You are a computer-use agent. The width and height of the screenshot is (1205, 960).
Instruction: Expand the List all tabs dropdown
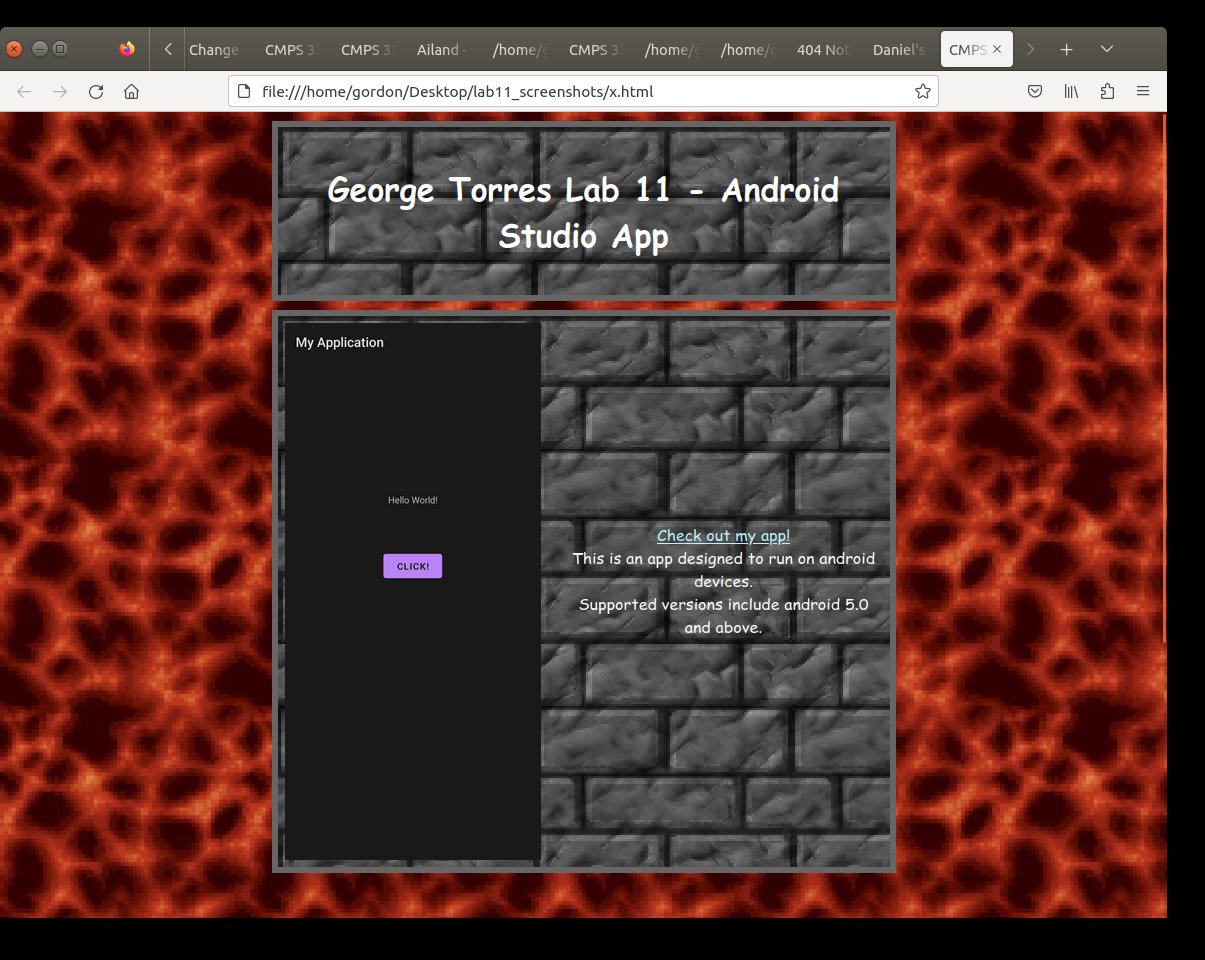(x=1107, y=49)
